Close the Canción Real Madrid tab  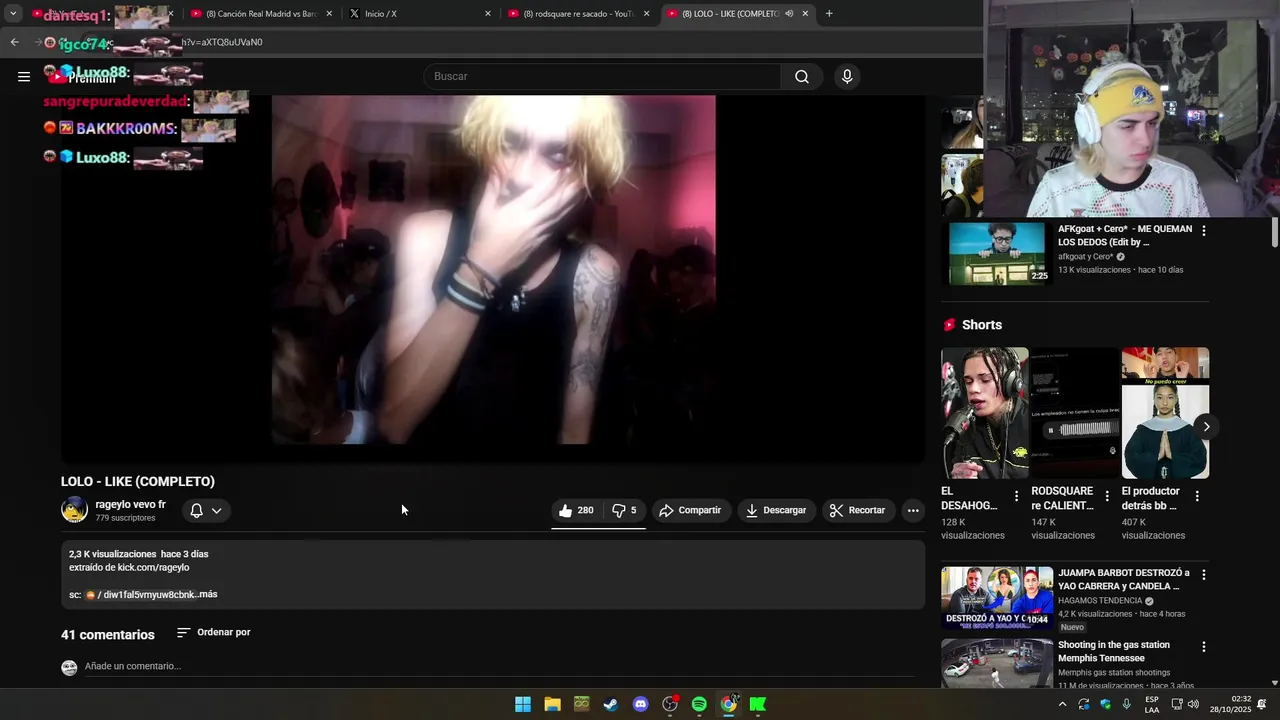point(329,14)
